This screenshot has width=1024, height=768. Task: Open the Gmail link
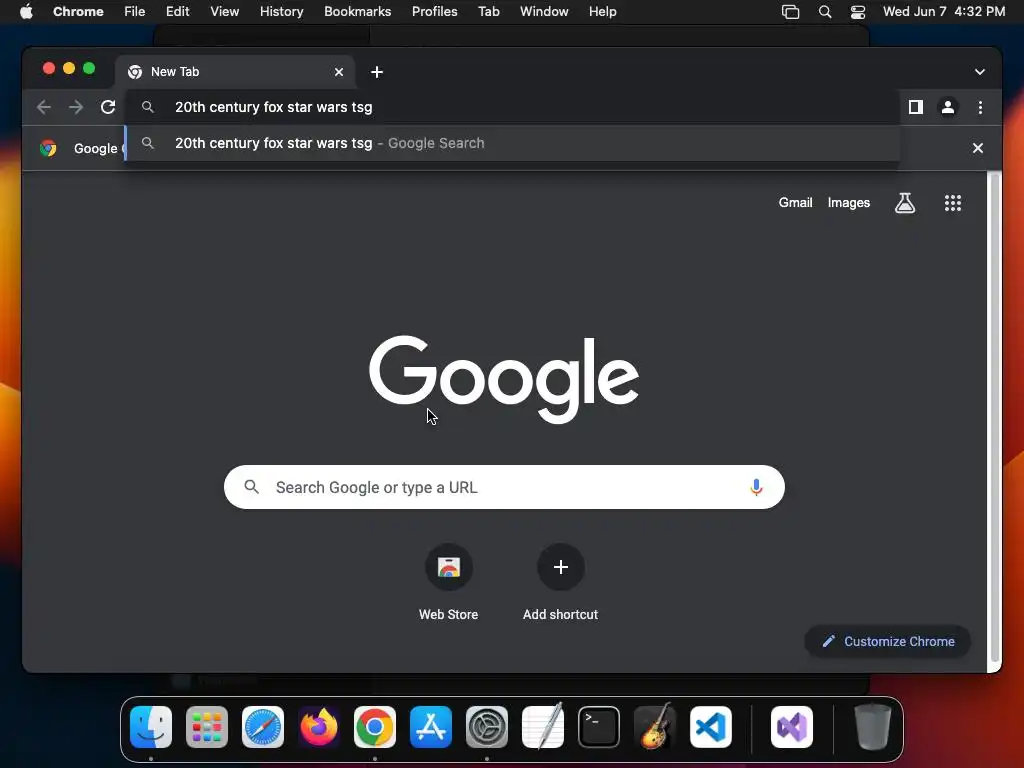point(795,202)
